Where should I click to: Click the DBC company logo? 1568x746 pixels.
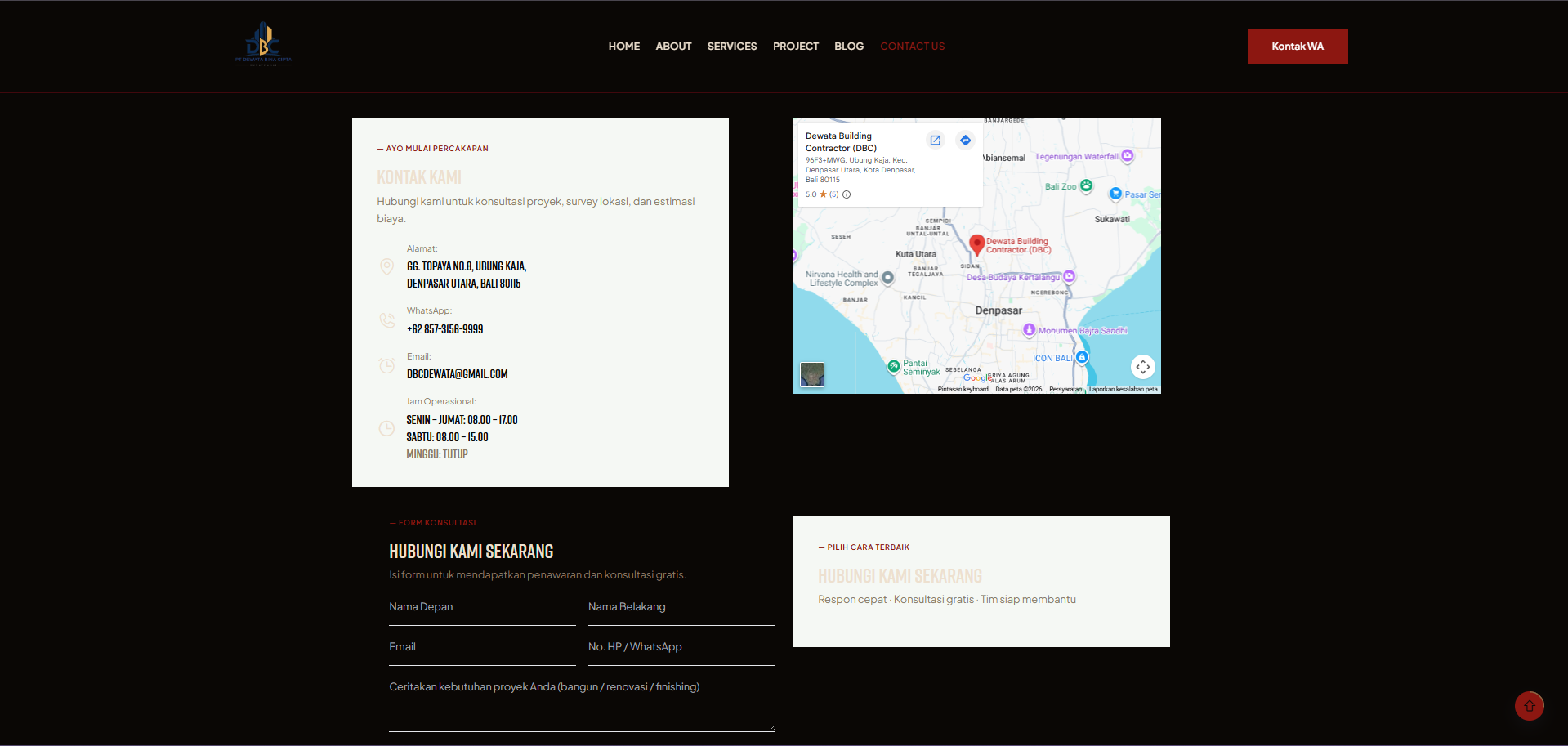tap(263, 44)
